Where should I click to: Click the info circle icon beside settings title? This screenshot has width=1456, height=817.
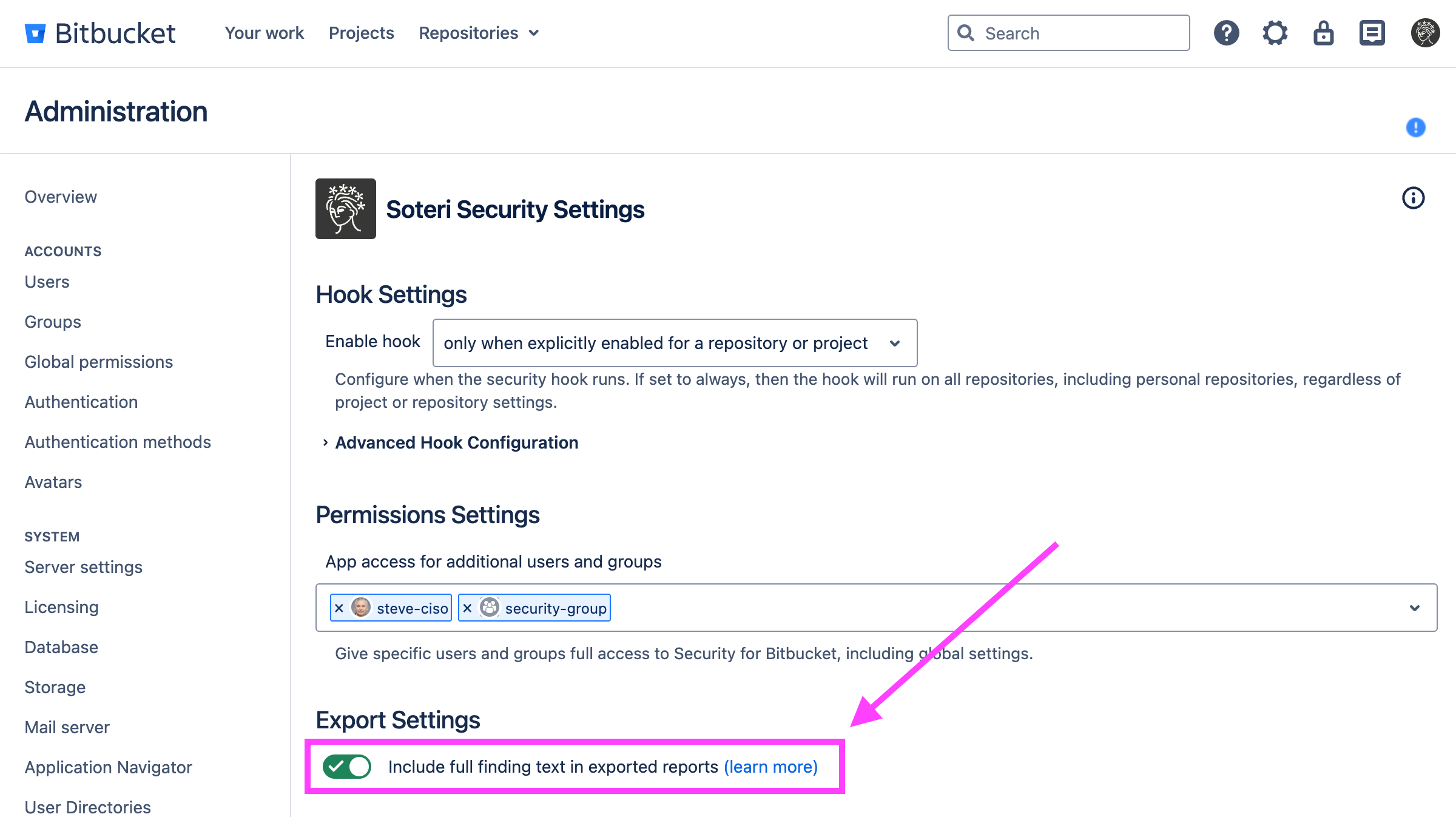tap(1413, 198)
